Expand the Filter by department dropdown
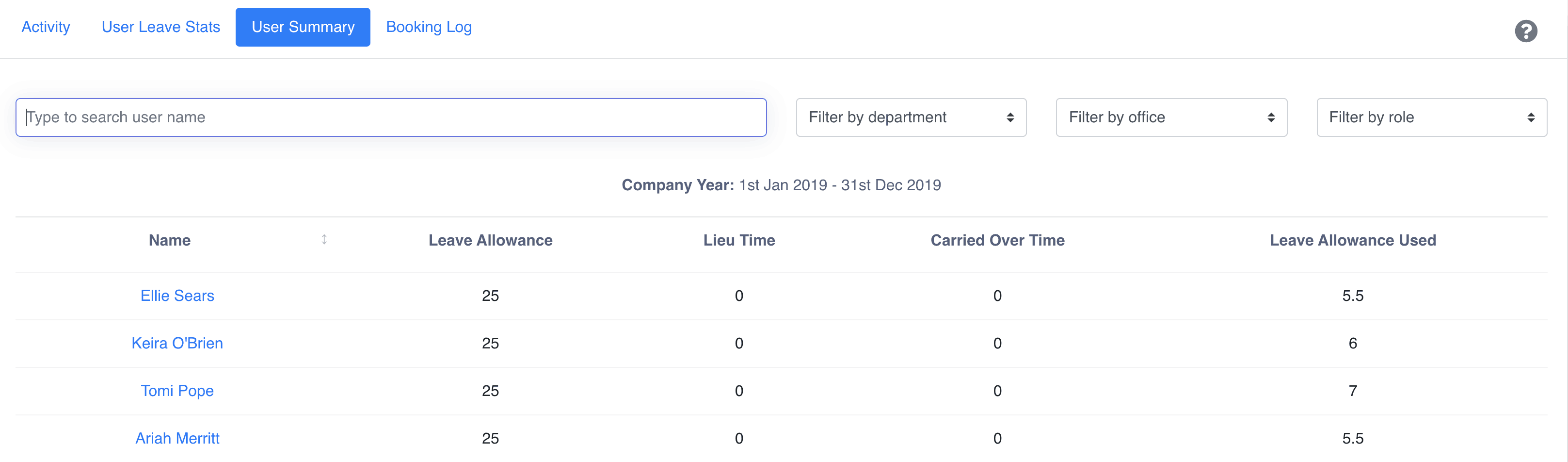The height and width of the screenshot is (462, 1568). (911, 117)
